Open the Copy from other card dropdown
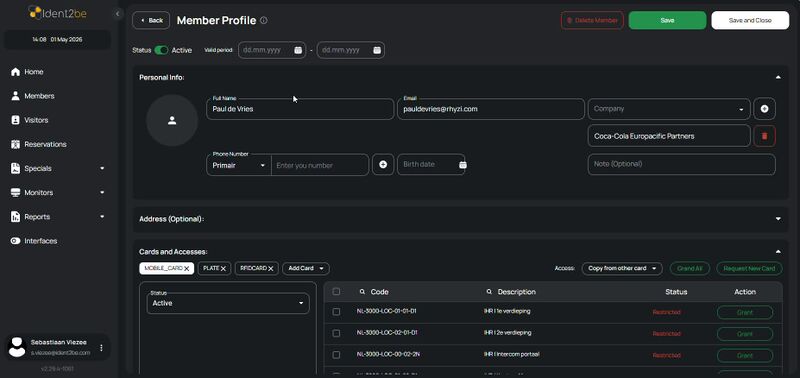The image size is (800, 378). [x=622, y=268]
